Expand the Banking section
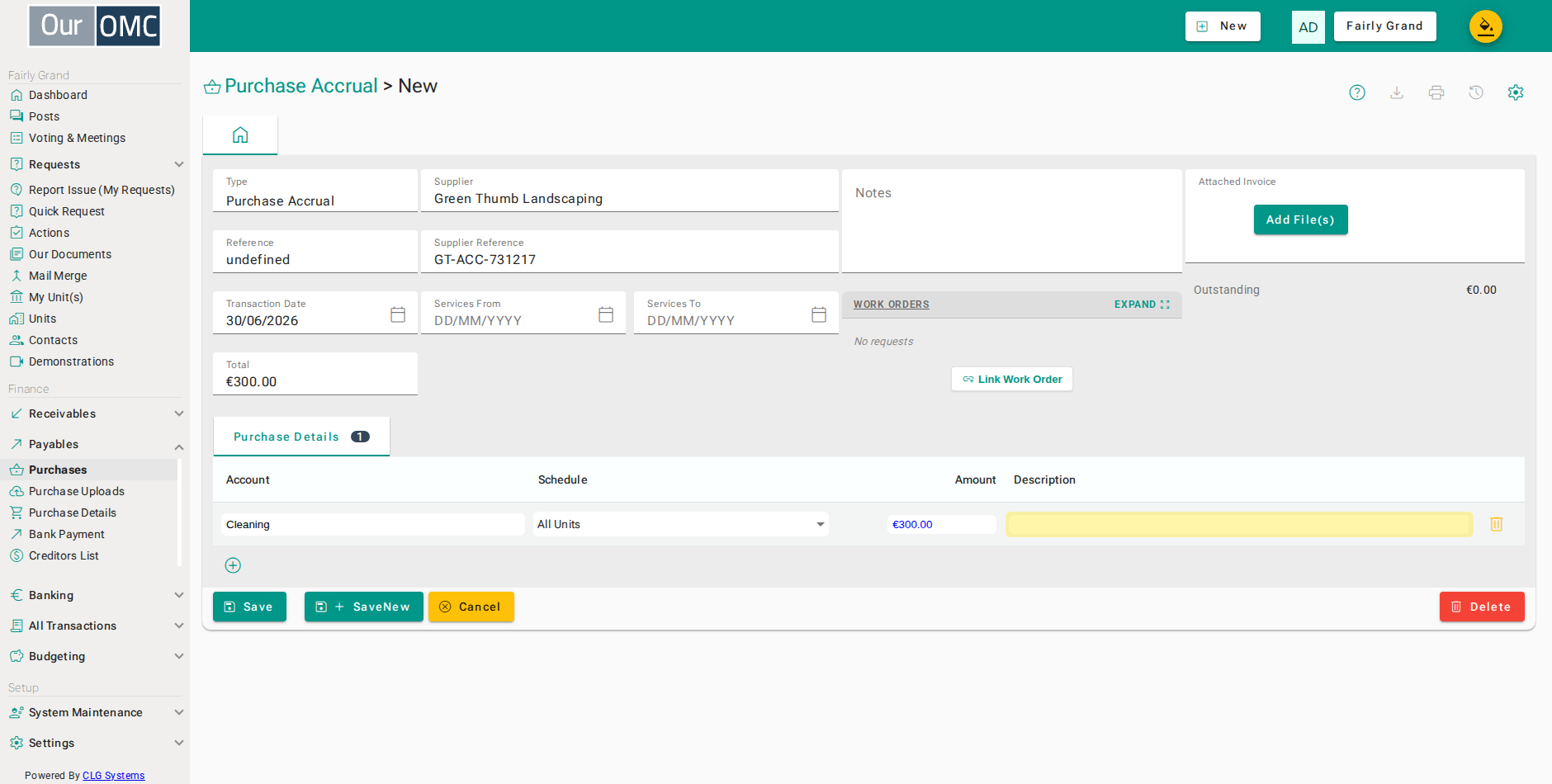Image resolution: width=1552 pixels, height=784 pixels. [x=96, y=595]
